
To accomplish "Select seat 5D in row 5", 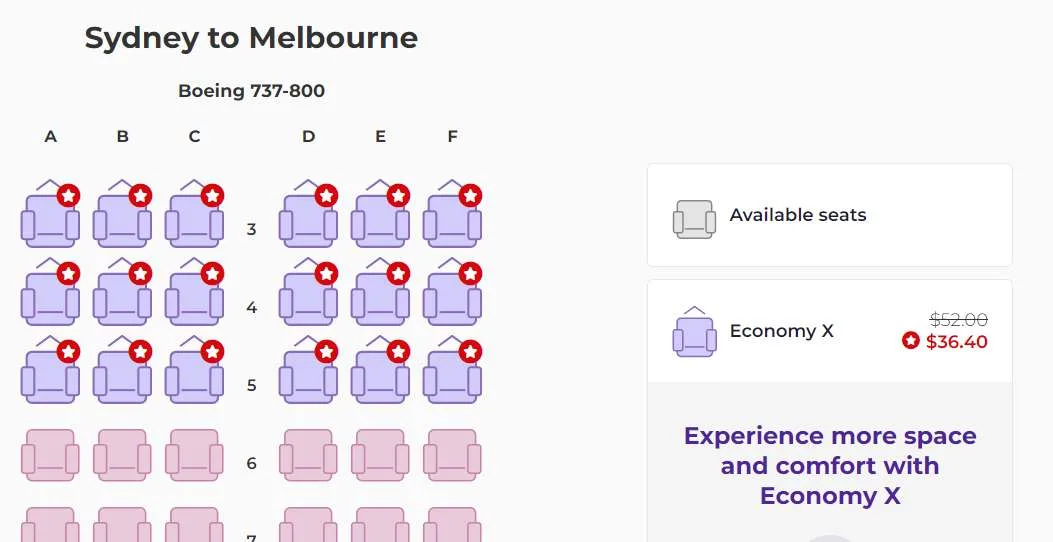I will pyautogui.click(x=308, y=378).
